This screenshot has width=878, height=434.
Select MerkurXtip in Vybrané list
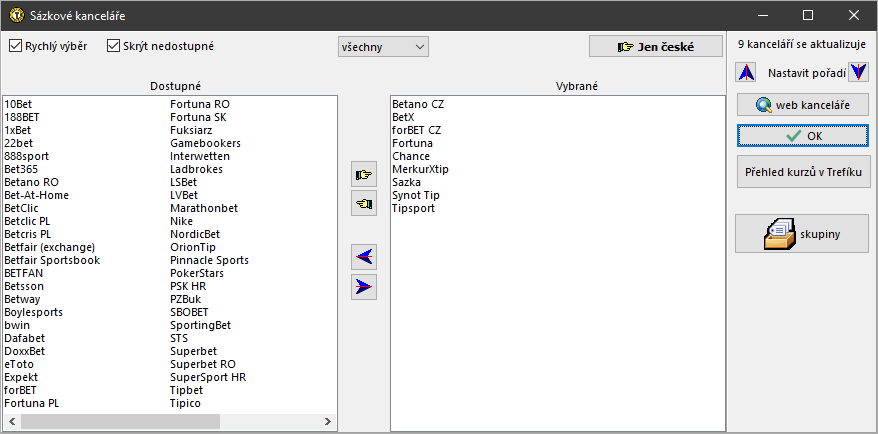point(421,169)
